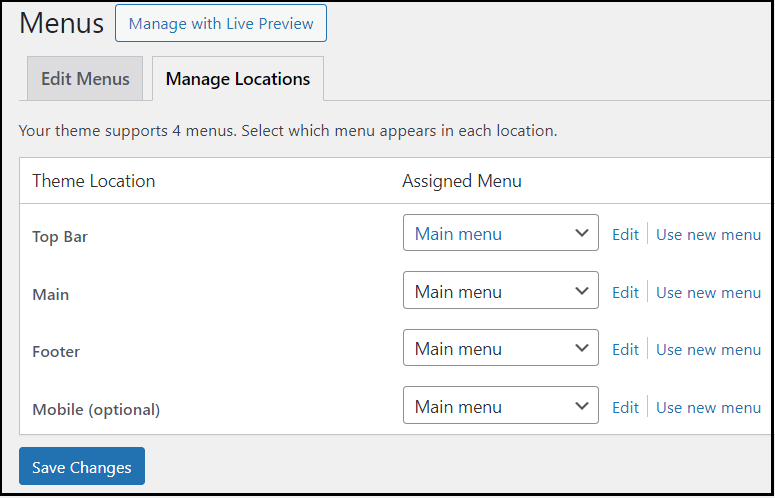775x498 pixels.
Task: Select the Manage Locations tab
Action: [x=238, y=79]
